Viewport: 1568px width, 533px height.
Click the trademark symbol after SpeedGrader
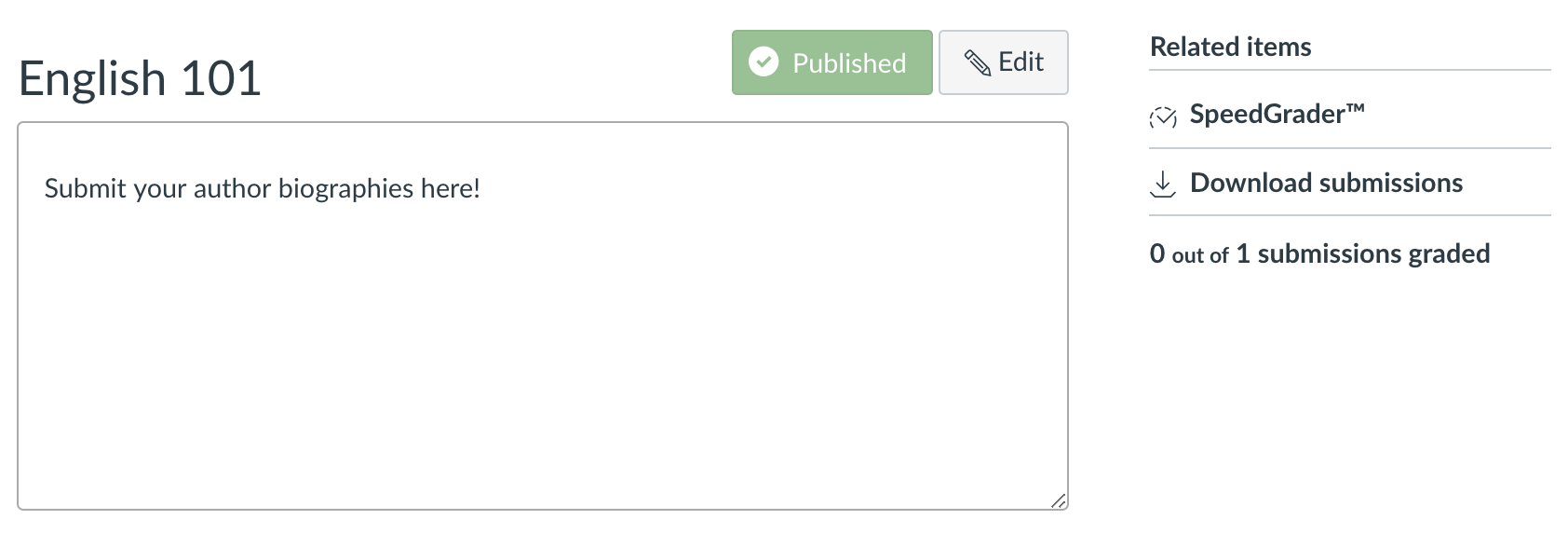1356,108
